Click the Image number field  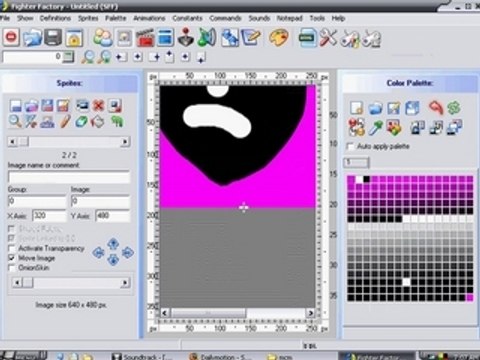[100, 201]
